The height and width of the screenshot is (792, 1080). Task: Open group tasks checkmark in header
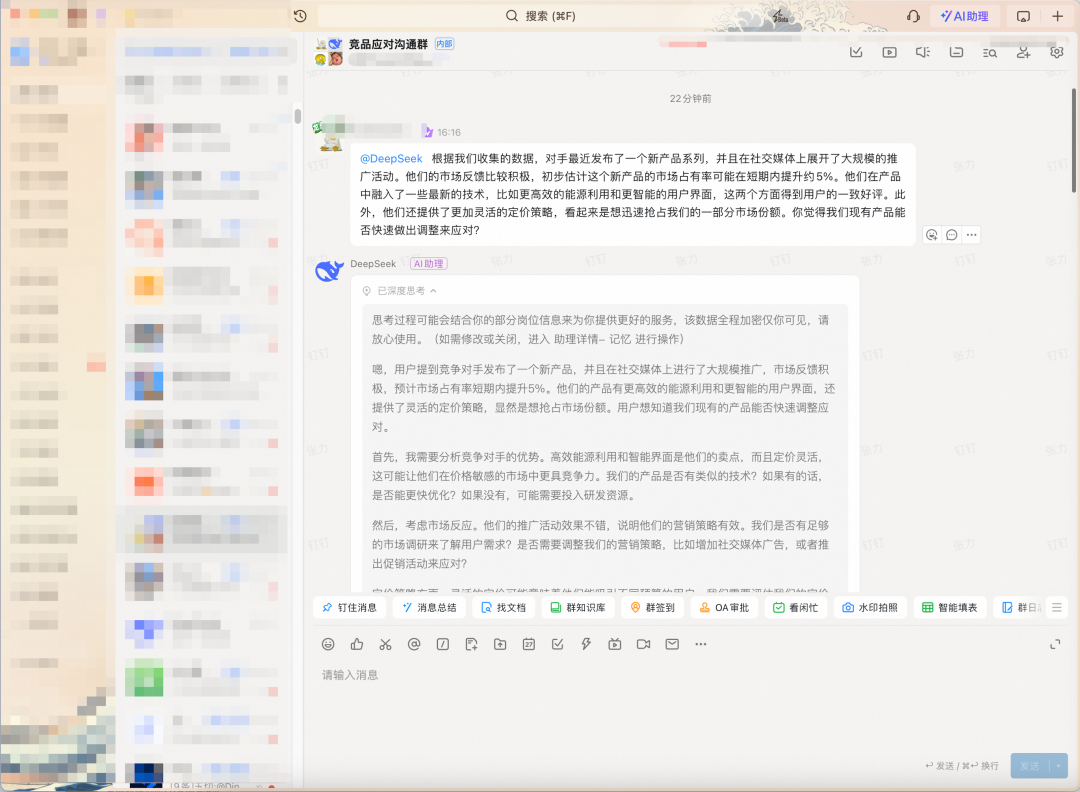[856, 52]
